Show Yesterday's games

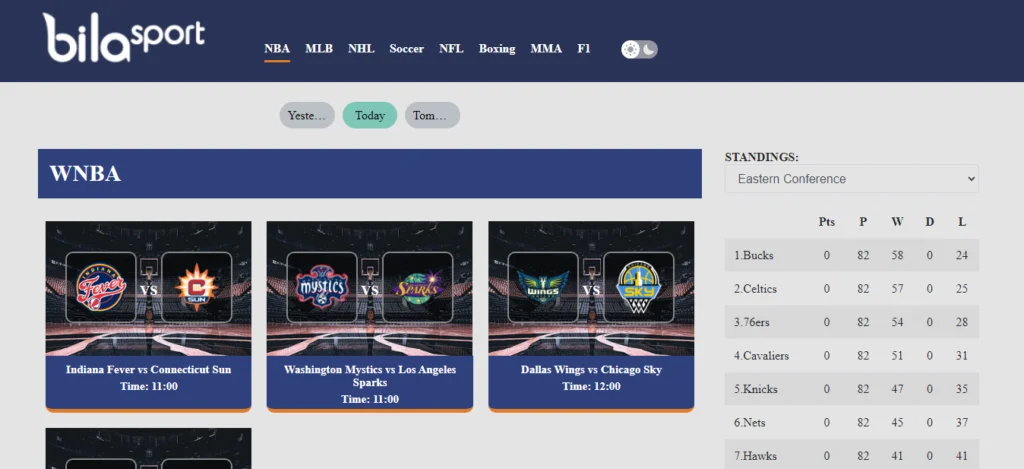[x=307, y=116]
